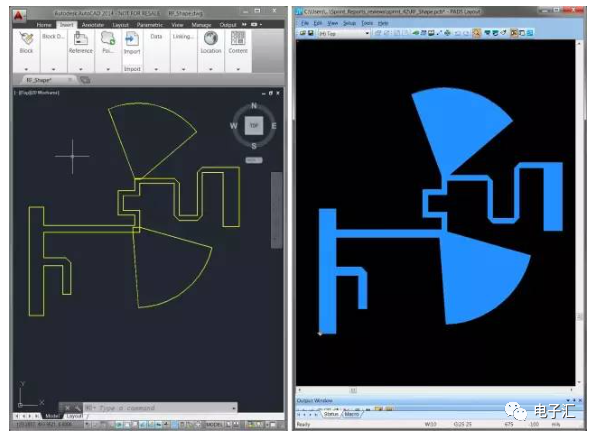Screen dimensions: 594x437
Task: Click the PADS vertical scrollbar
Action: point(579,213)
